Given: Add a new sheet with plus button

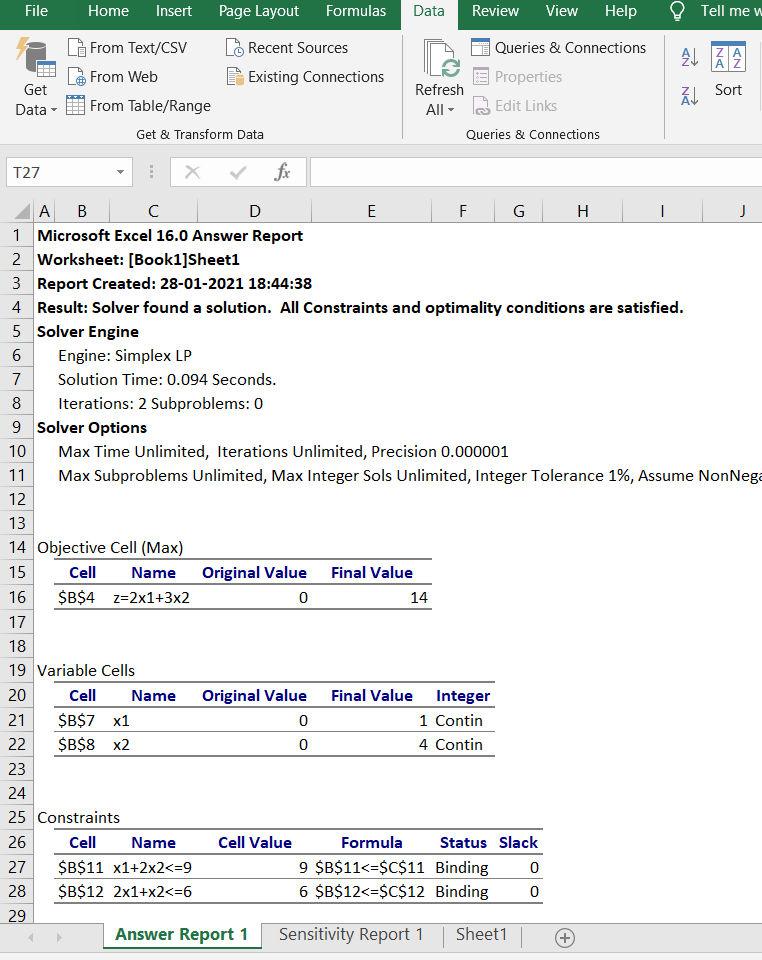Looking at the screenshot, I should 565,937.
